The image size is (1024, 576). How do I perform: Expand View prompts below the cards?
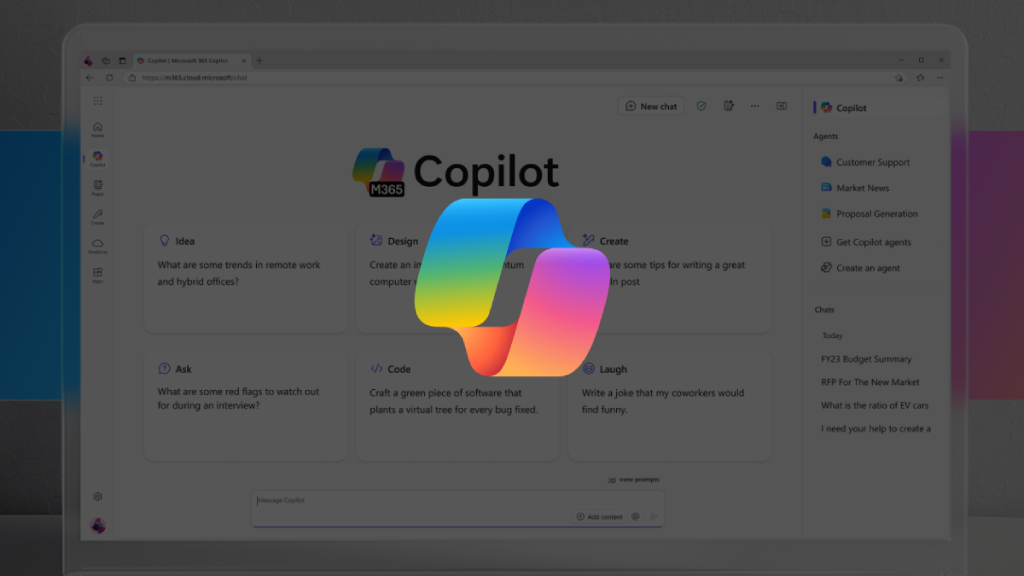(x=634, y=479)
